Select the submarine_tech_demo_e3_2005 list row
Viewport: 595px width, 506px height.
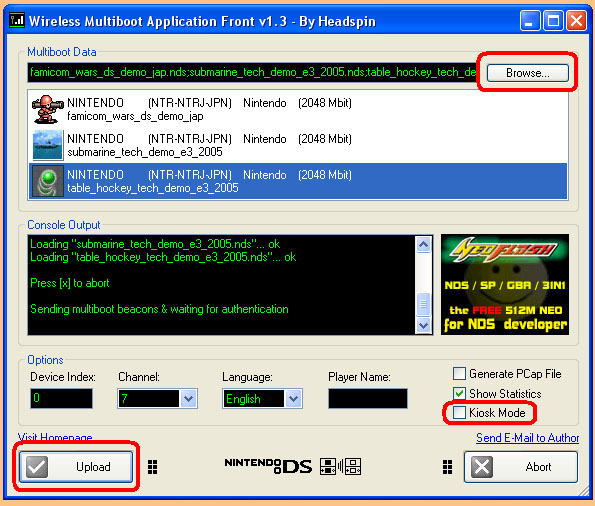pyautogui.click(x=298, y=145)
